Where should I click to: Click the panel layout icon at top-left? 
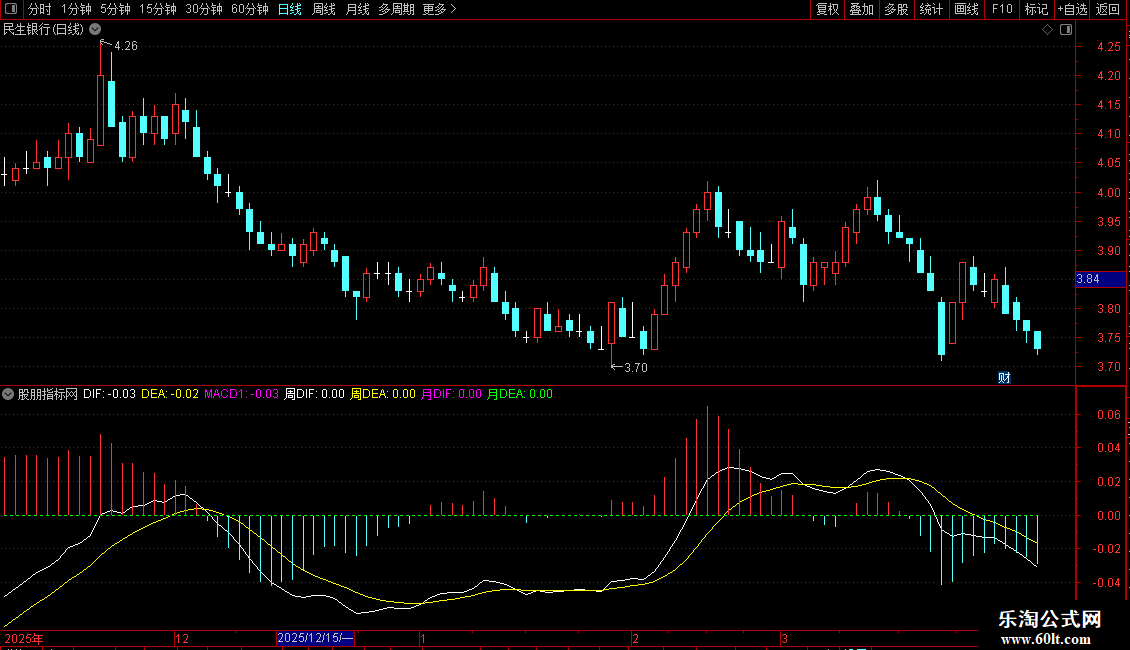coord(11,9)
